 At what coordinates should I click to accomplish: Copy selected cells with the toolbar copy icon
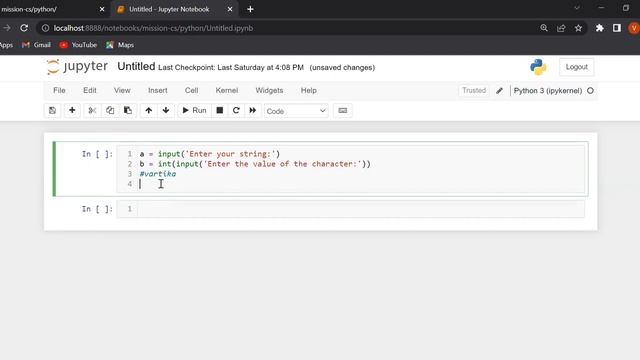coord(110,111)
